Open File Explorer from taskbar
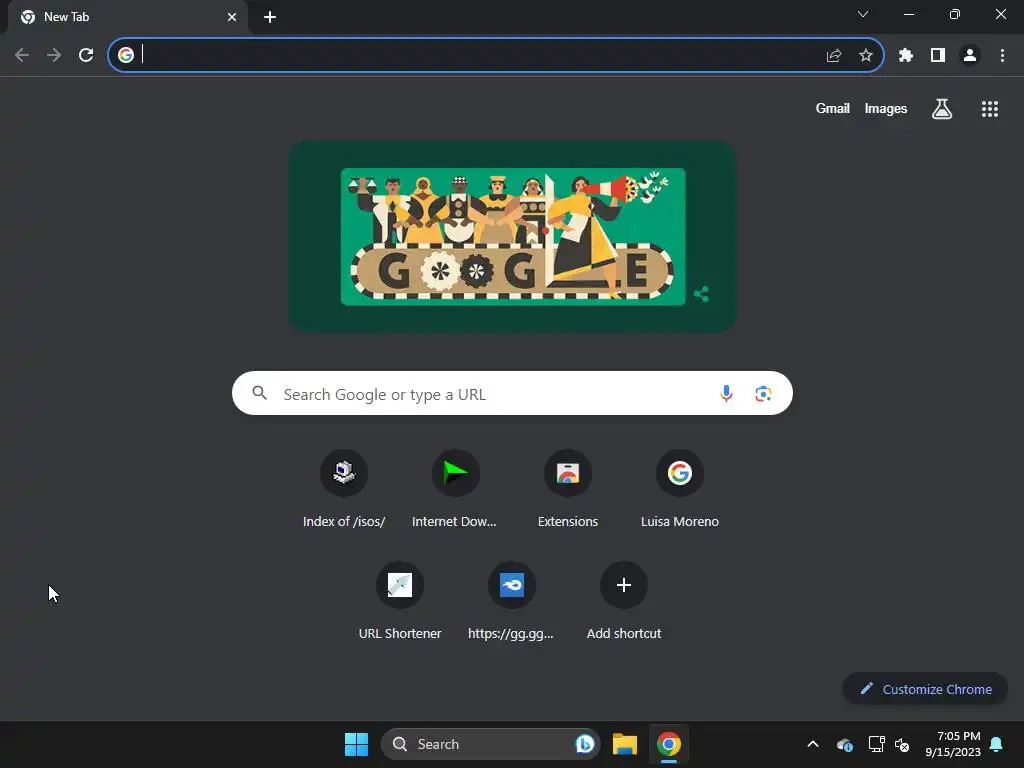Screen dimensions: 1024x768 [x=624, y=744]
